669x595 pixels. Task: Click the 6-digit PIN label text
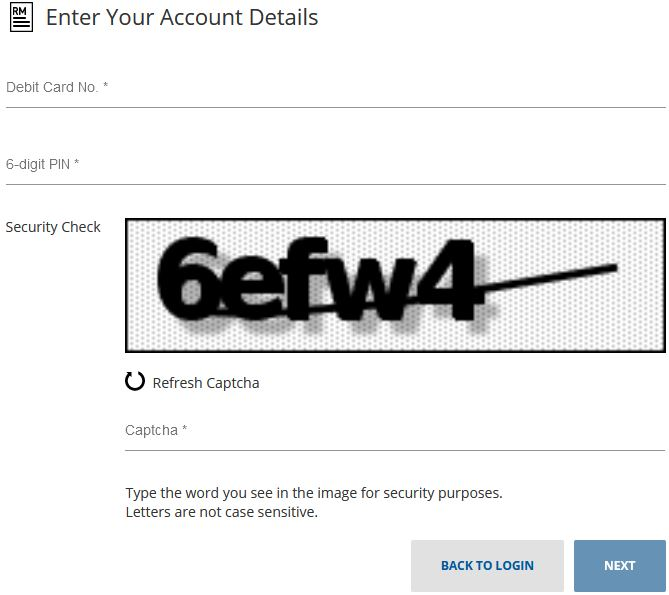coord(42,165)
